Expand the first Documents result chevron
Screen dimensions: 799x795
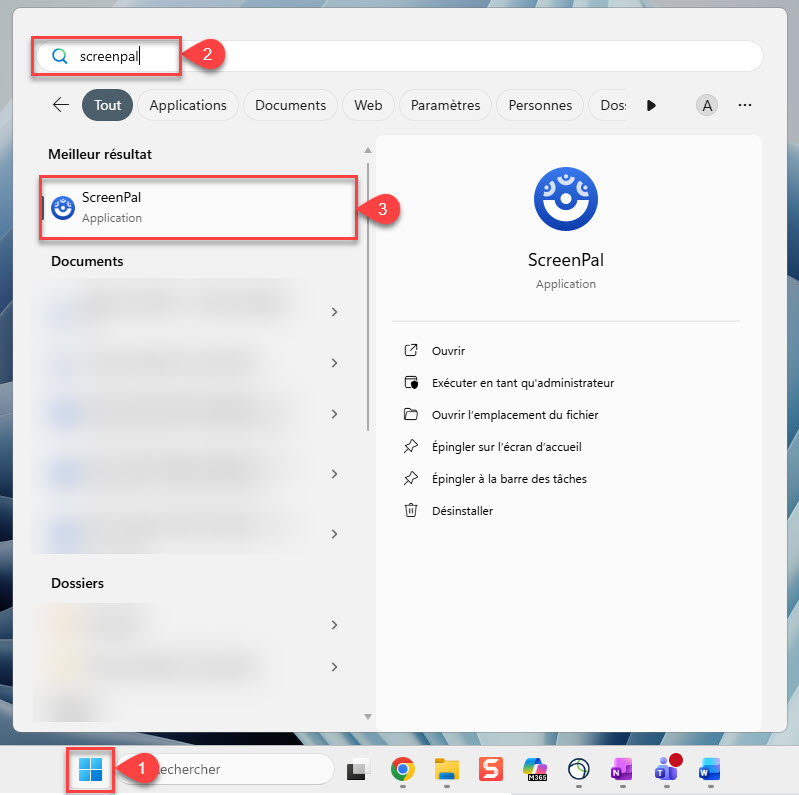(334, 312)
